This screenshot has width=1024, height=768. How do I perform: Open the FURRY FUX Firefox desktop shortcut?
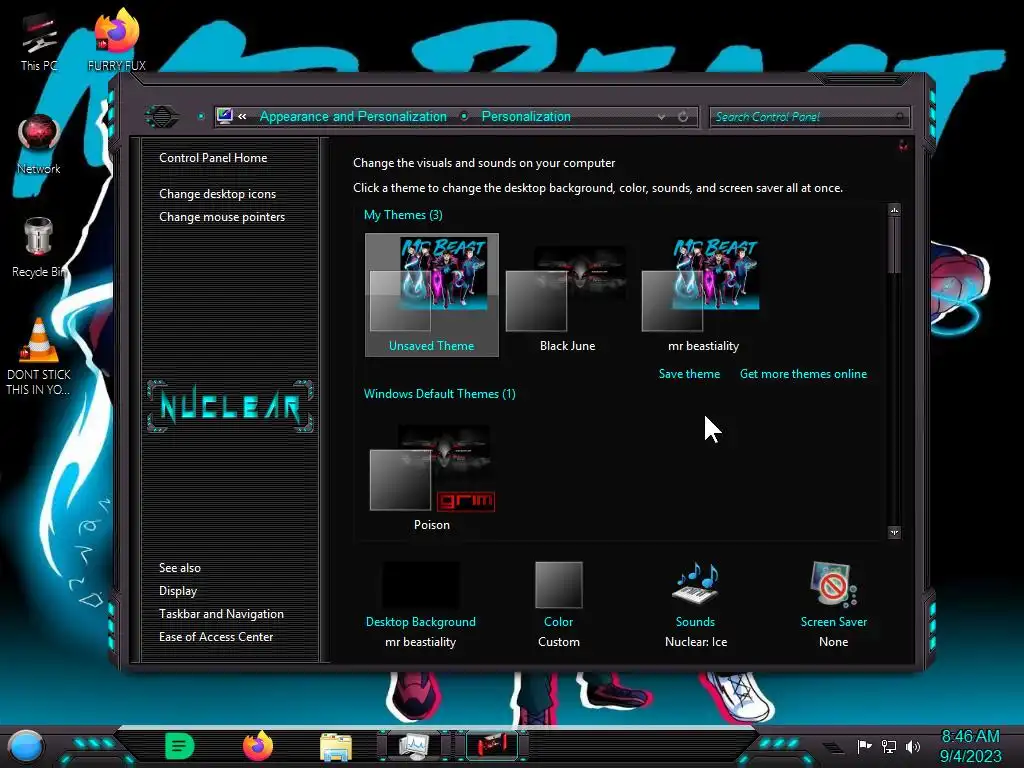[x=116, y=40]
